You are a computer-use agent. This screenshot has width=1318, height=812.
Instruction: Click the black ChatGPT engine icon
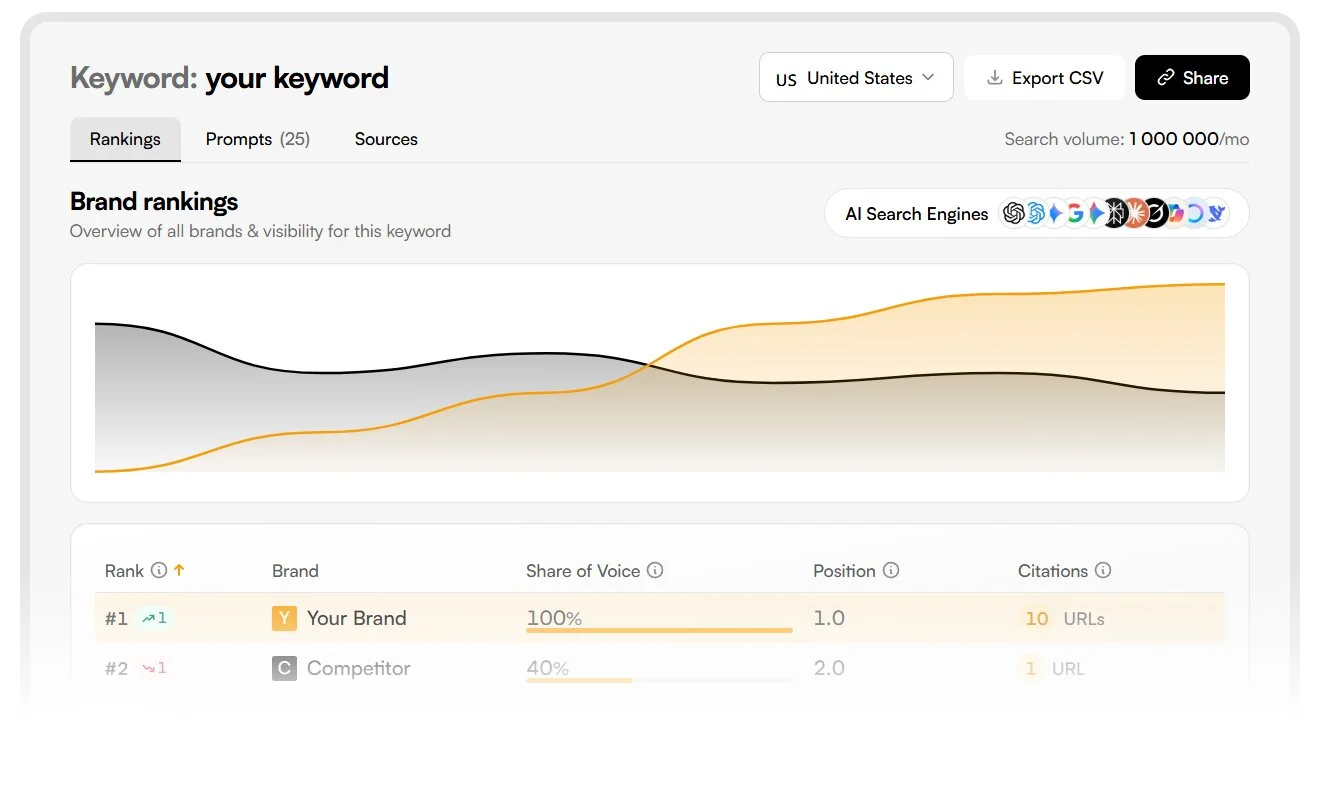pos(1014,213)
